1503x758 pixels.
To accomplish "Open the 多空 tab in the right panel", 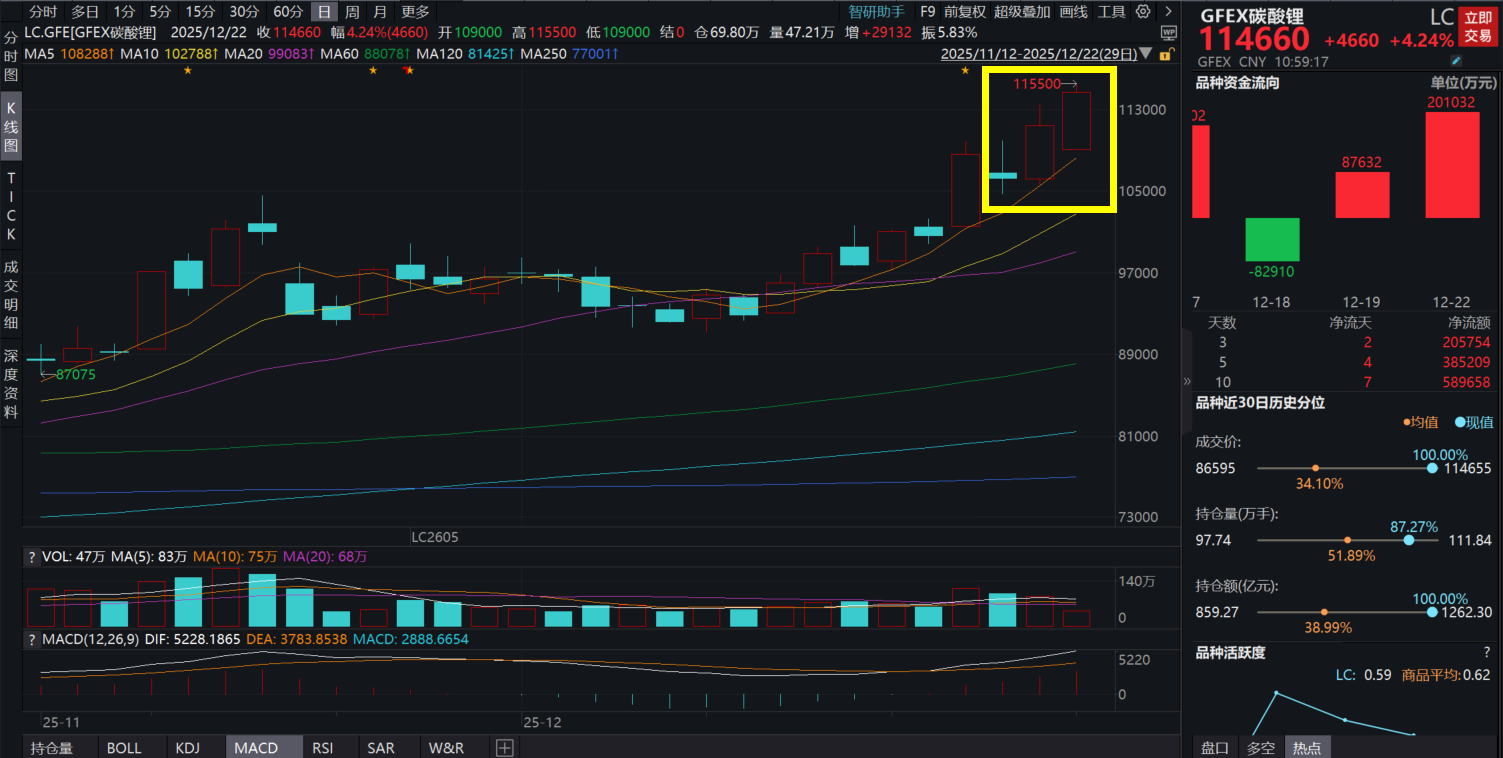I will click(x=1260, y=748).
